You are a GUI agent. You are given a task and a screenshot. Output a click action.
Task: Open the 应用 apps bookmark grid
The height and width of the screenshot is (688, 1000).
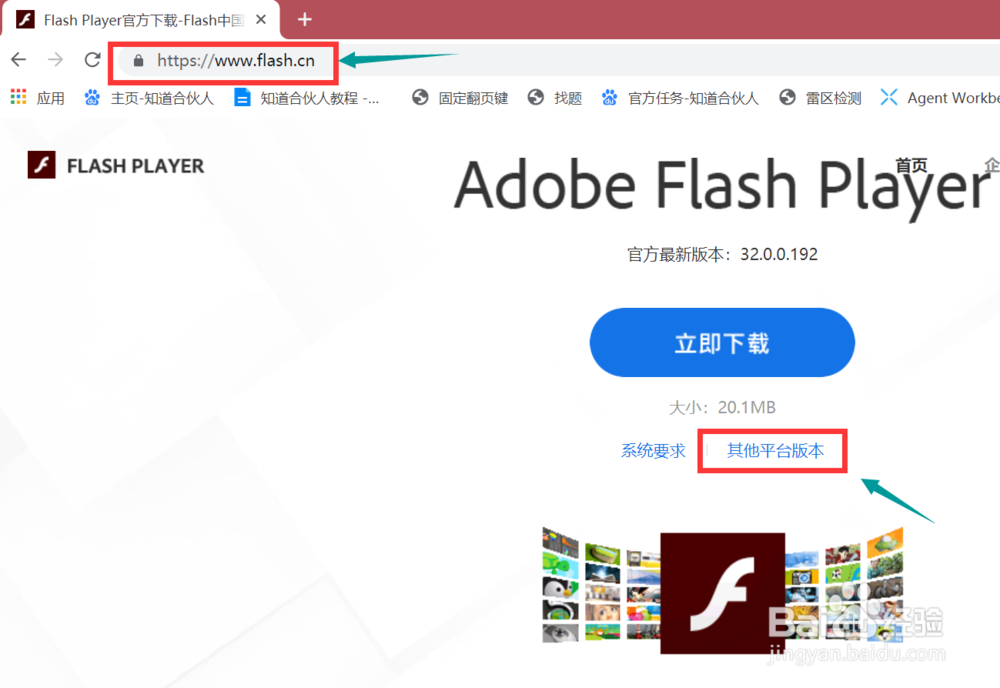coord(38,98)
